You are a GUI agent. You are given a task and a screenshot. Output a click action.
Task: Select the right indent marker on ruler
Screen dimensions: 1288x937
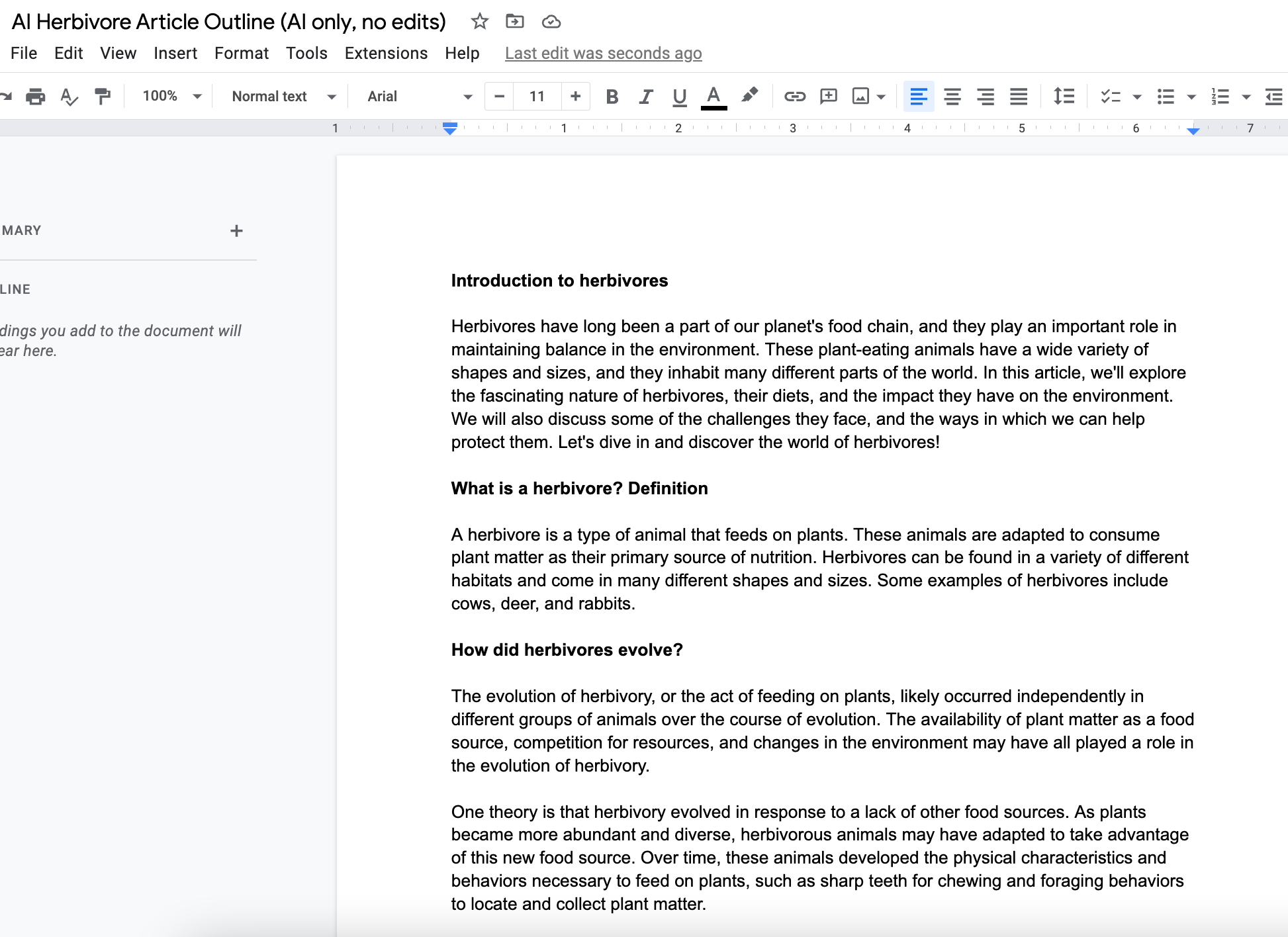[1193, 131]
